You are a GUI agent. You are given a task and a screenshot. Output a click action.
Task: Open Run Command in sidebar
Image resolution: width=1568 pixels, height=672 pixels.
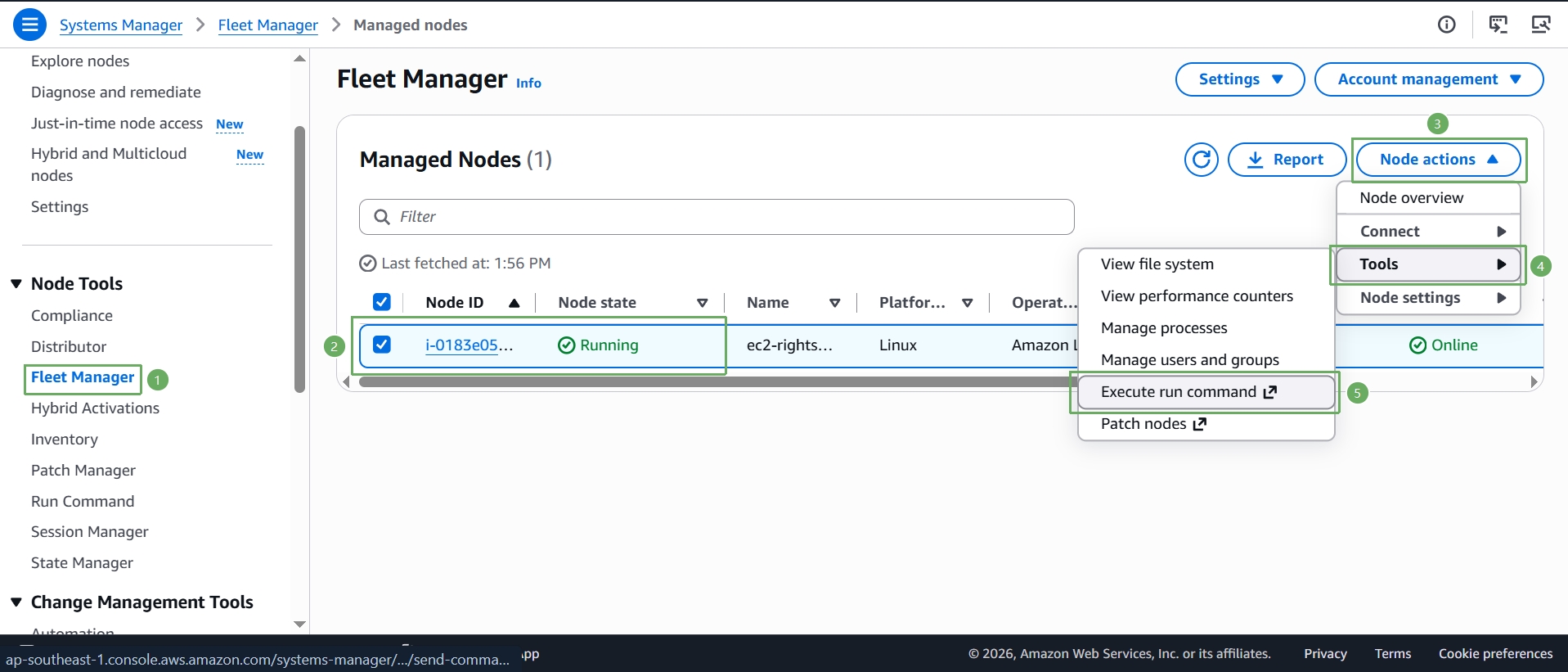click(x=83, y=502)
